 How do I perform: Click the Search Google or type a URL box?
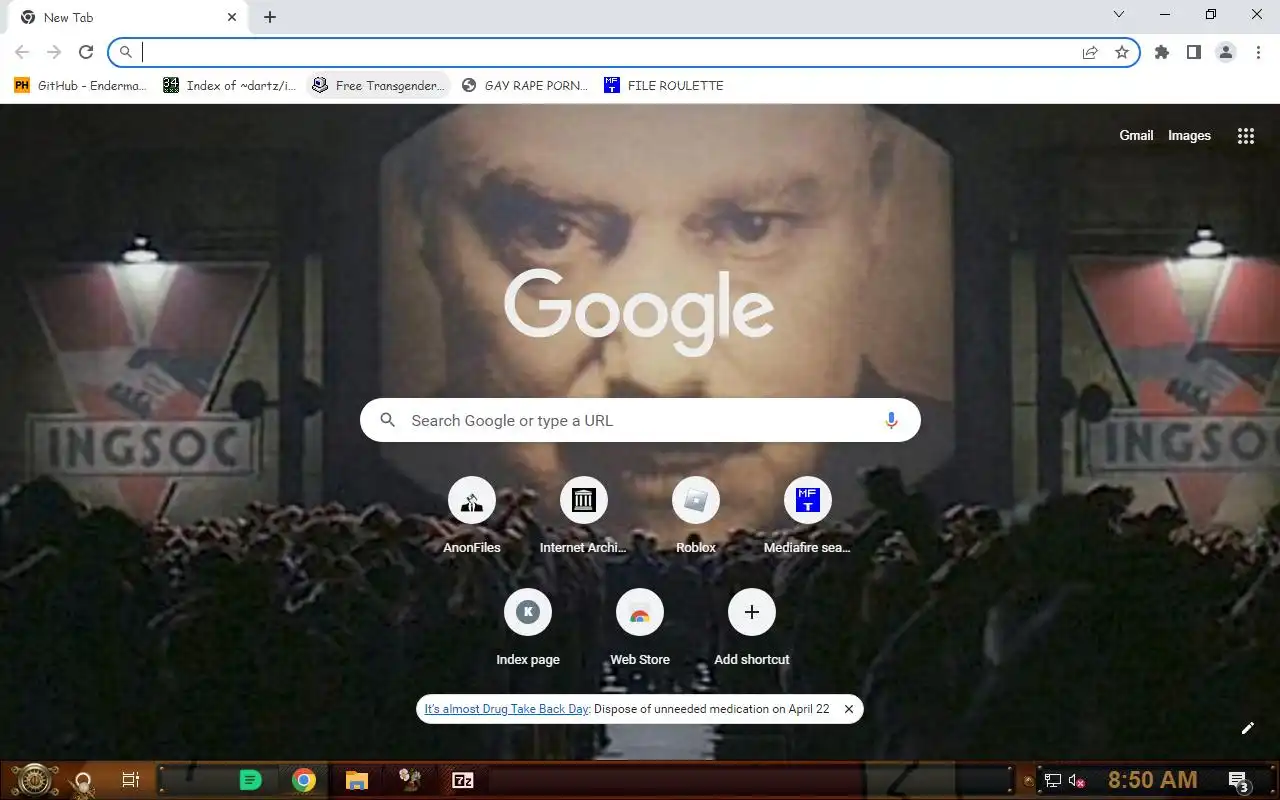(640, 420)
